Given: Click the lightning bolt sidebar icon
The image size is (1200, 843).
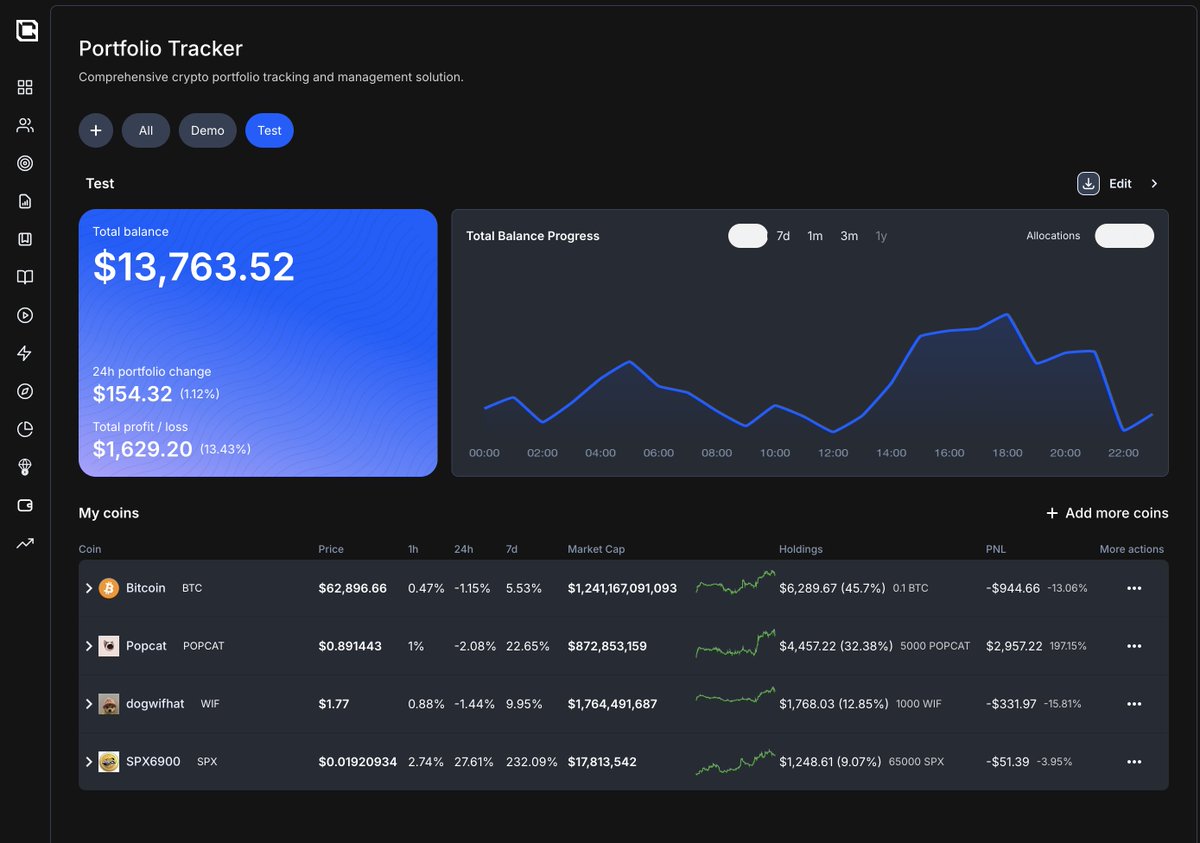Looking at the screenshot, I should 25,353.
